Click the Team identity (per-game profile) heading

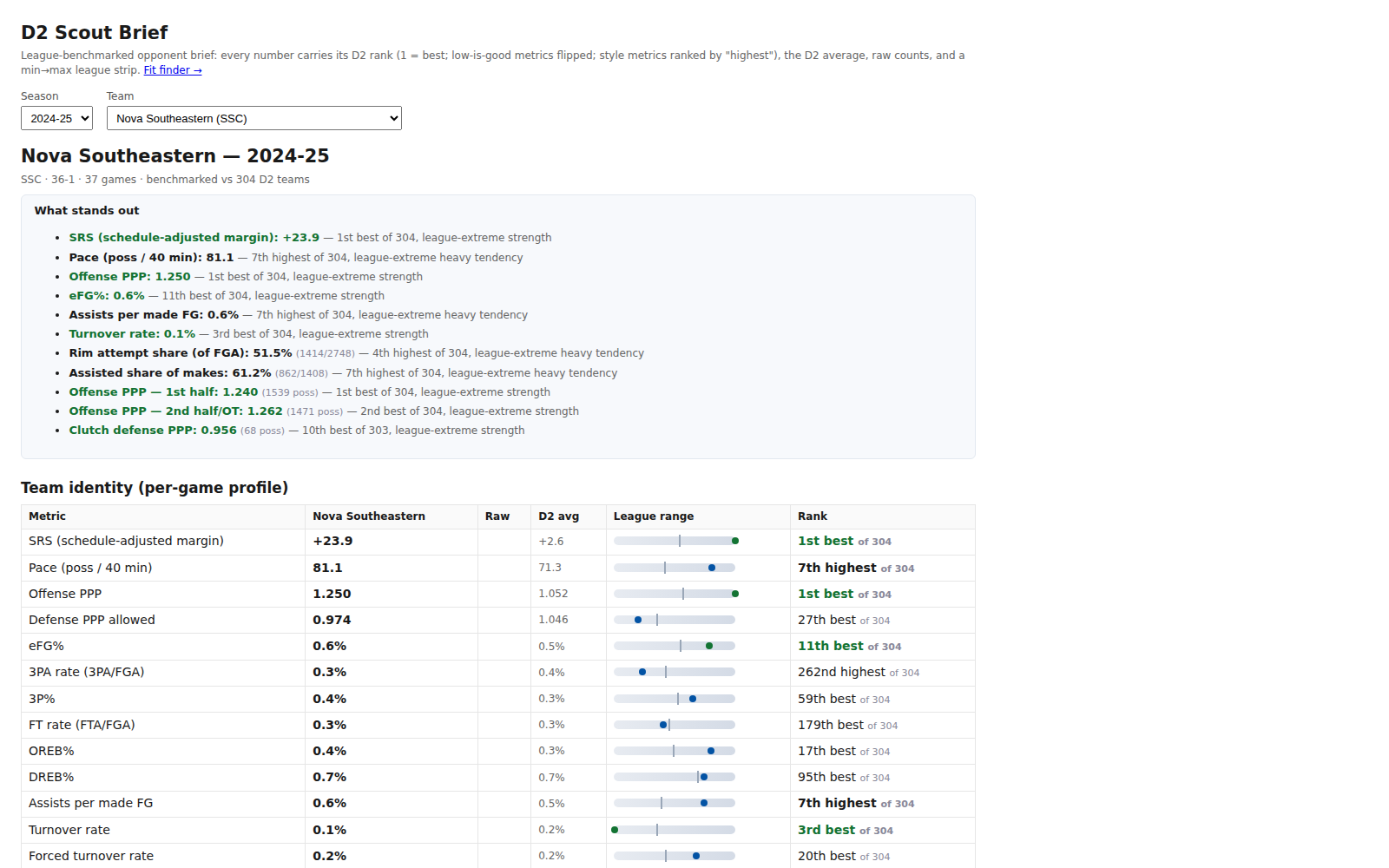155,488
